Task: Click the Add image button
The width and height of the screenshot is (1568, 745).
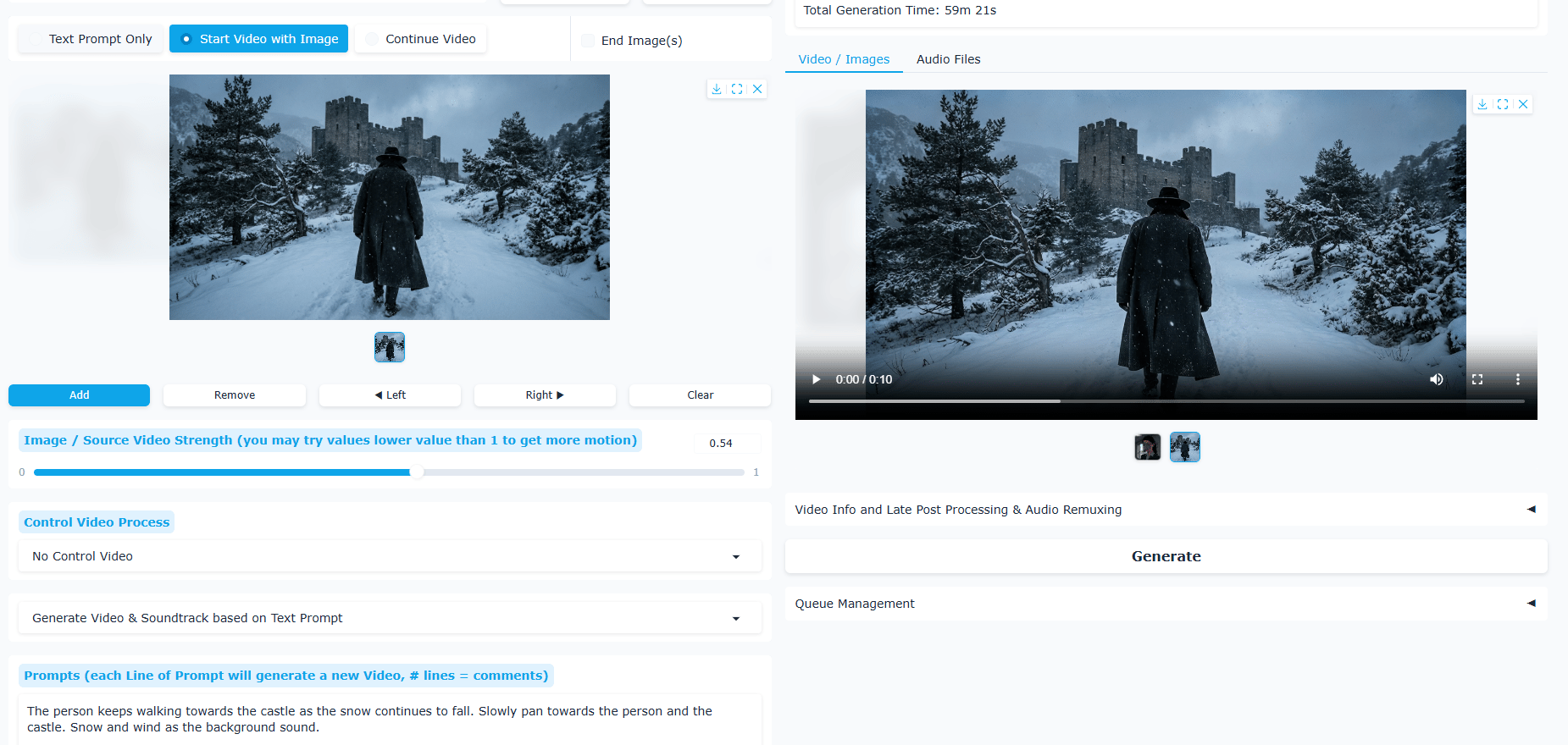Action: point(79,395)
